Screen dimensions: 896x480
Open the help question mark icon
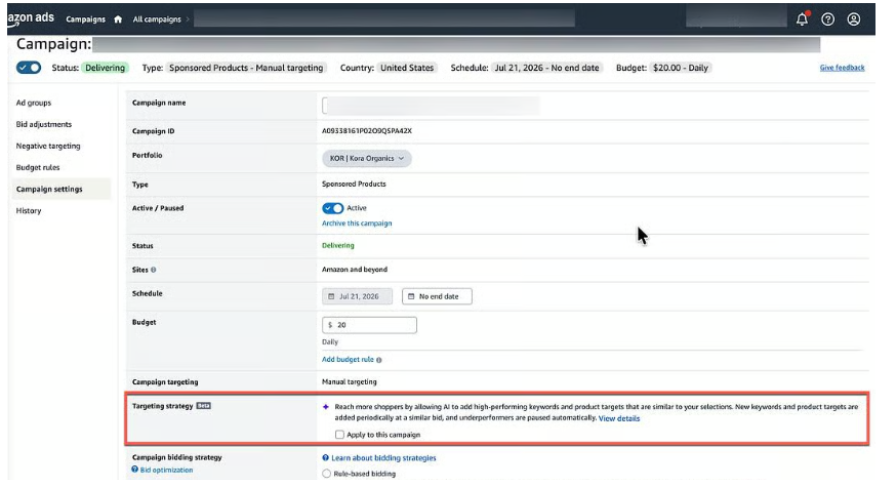click(x=827, y=19)
